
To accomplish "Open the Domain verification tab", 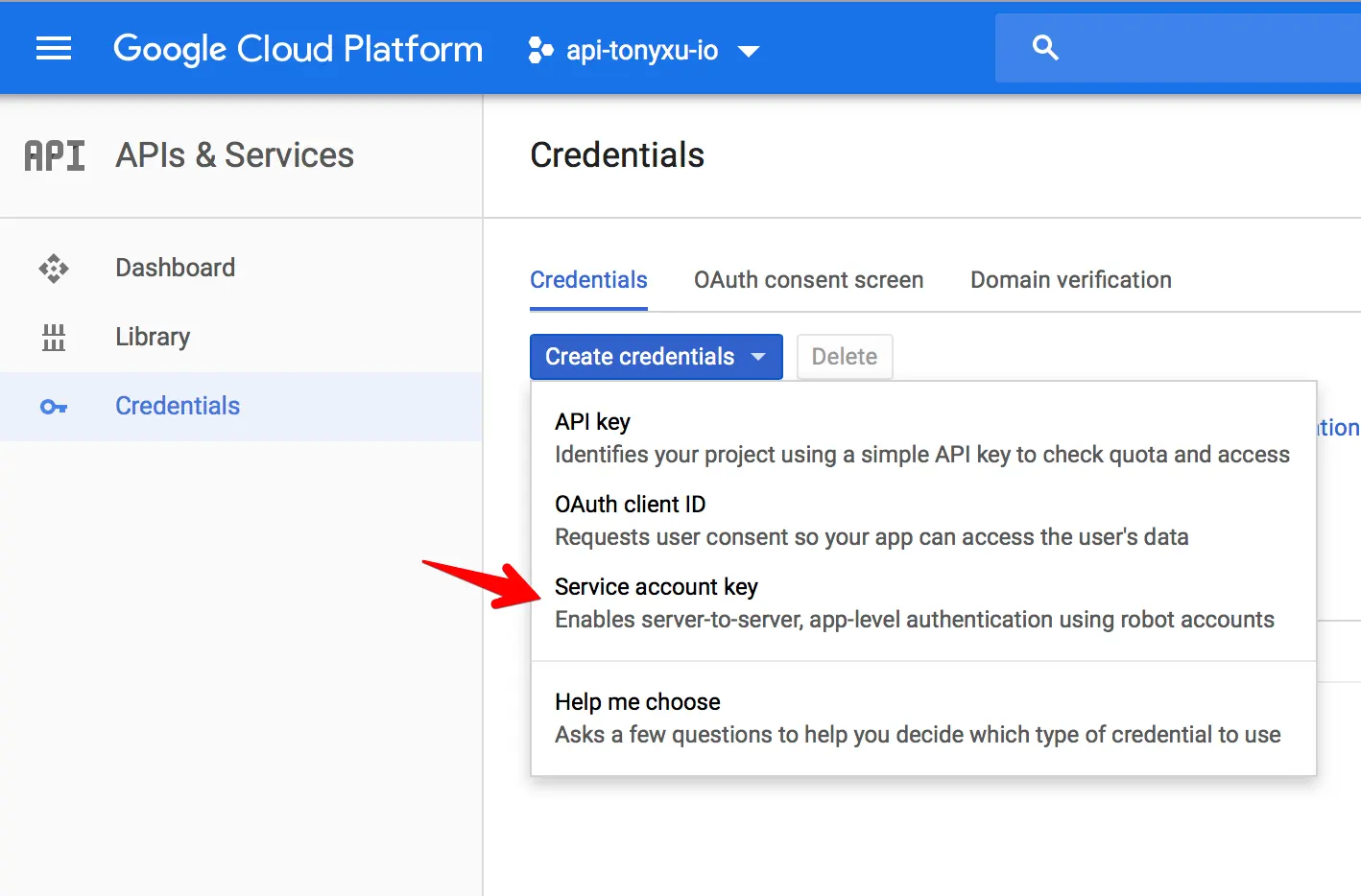I will (1070, 280).
